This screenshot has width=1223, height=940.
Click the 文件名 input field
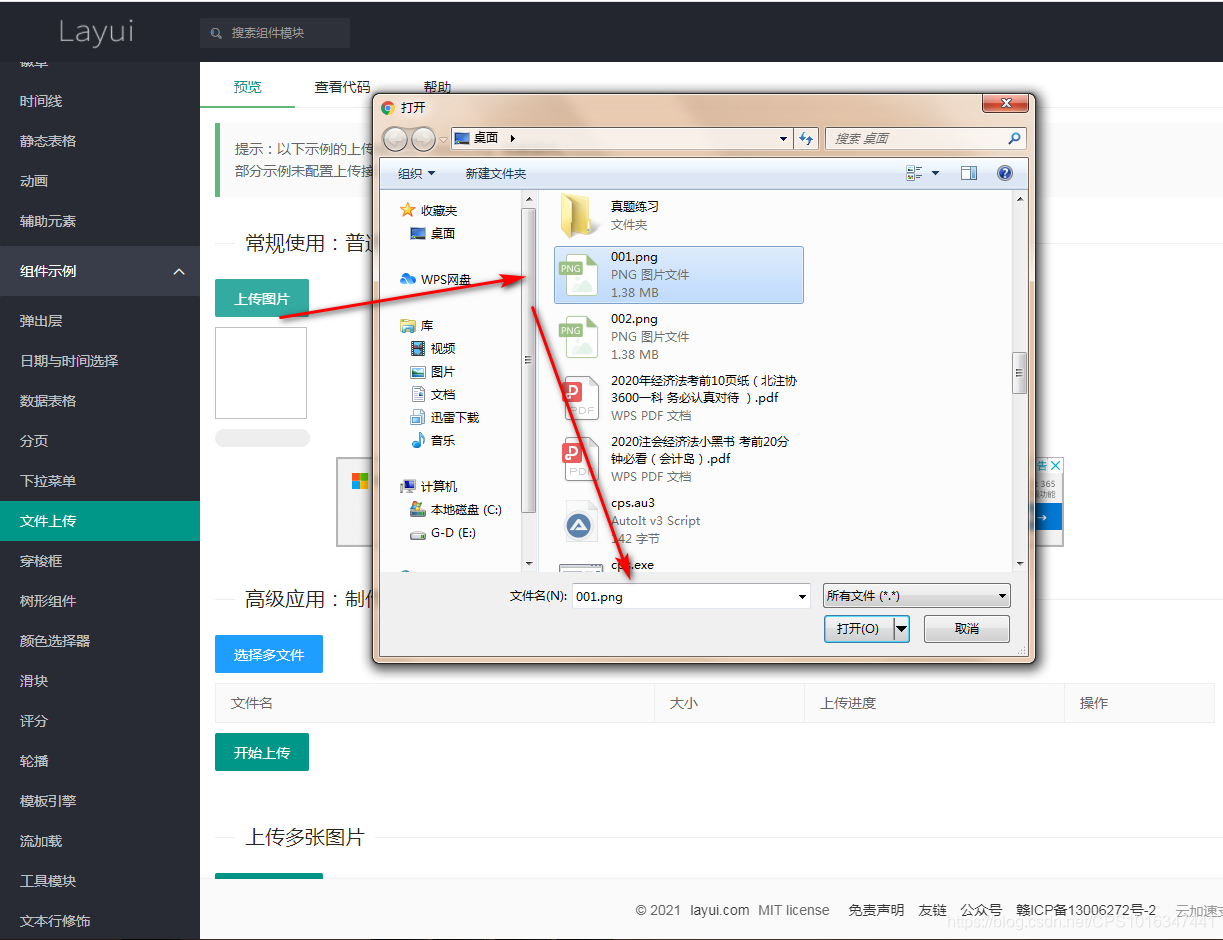pos(683,597)
